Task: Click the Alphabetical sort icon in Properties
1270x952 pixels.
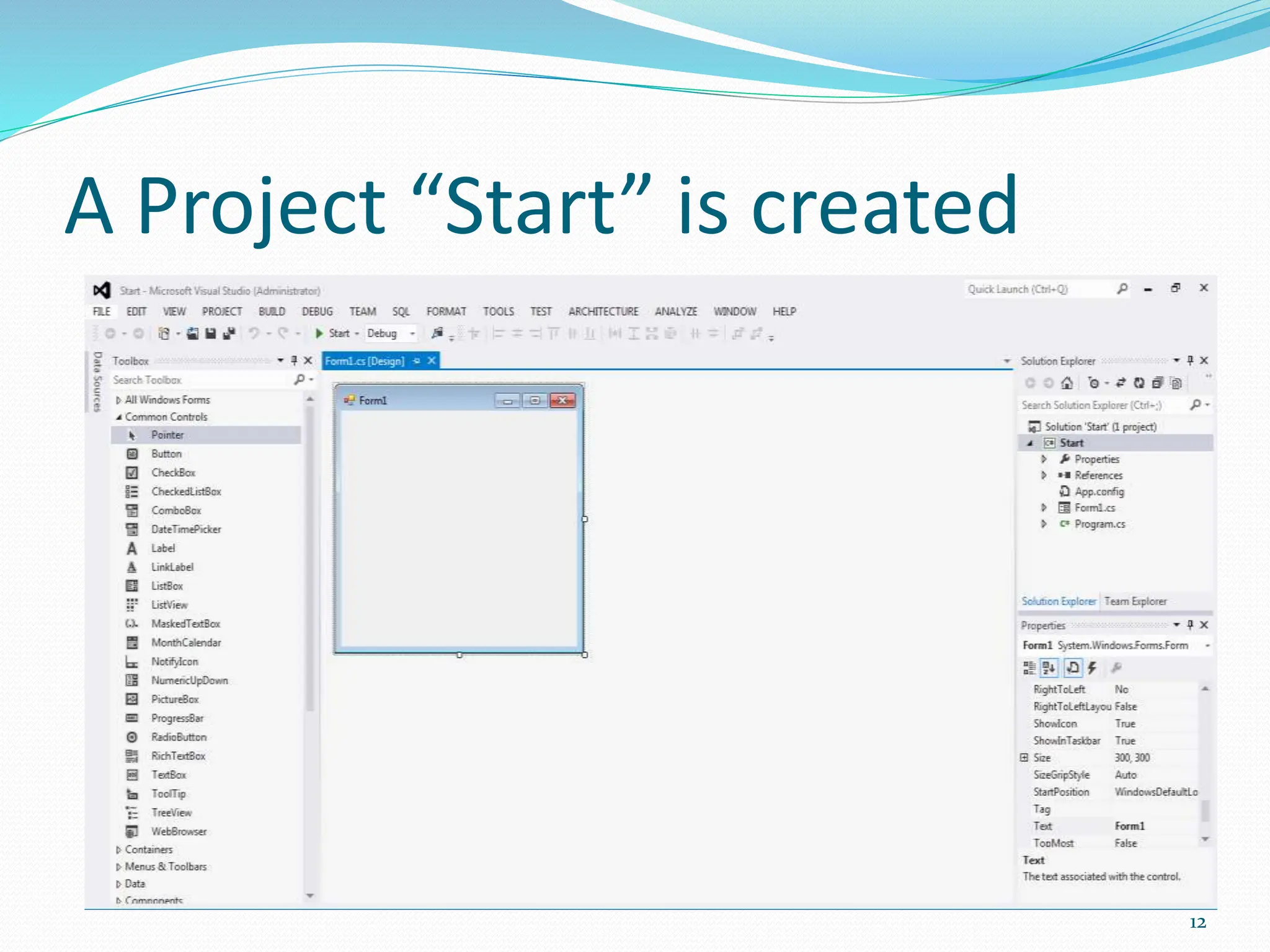Action: coord(1049,668)
